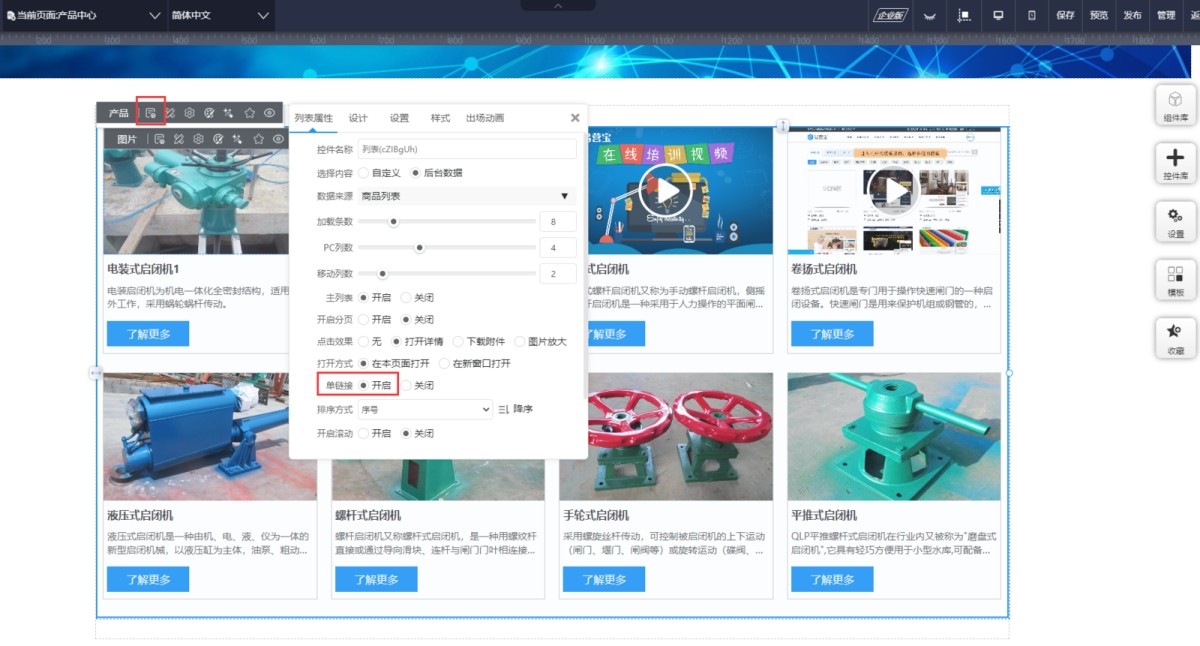Screen dimensions: 1200x646
Task: Click the PC列数 slider handle
Action: point(420,247)
